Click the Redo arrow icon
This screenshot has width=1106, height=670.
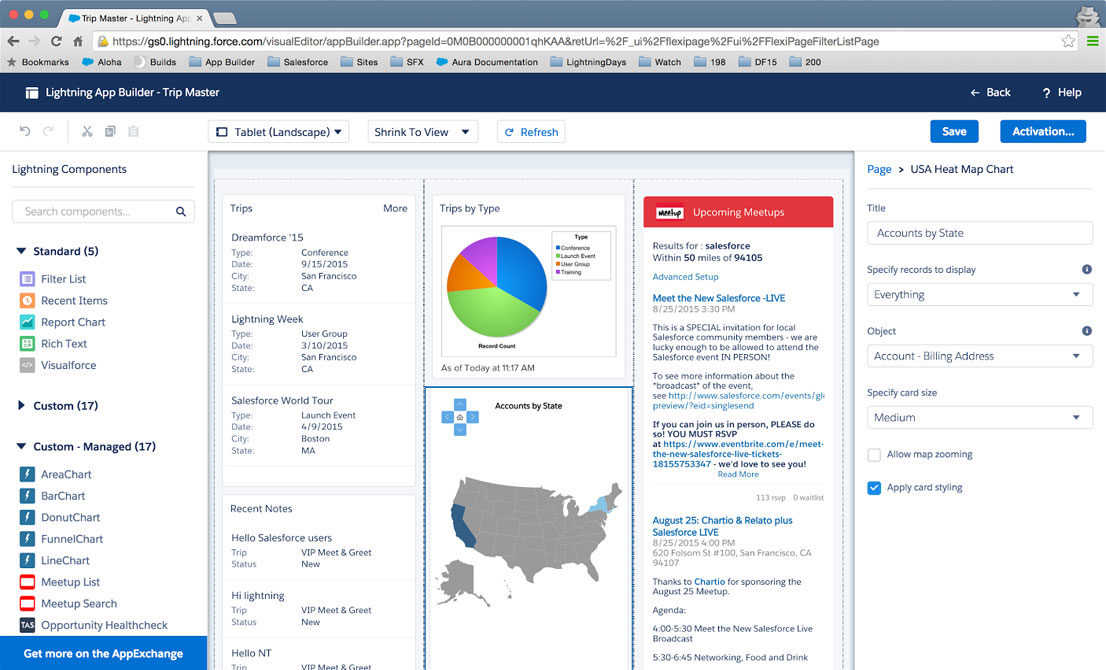tap(48, 131)
